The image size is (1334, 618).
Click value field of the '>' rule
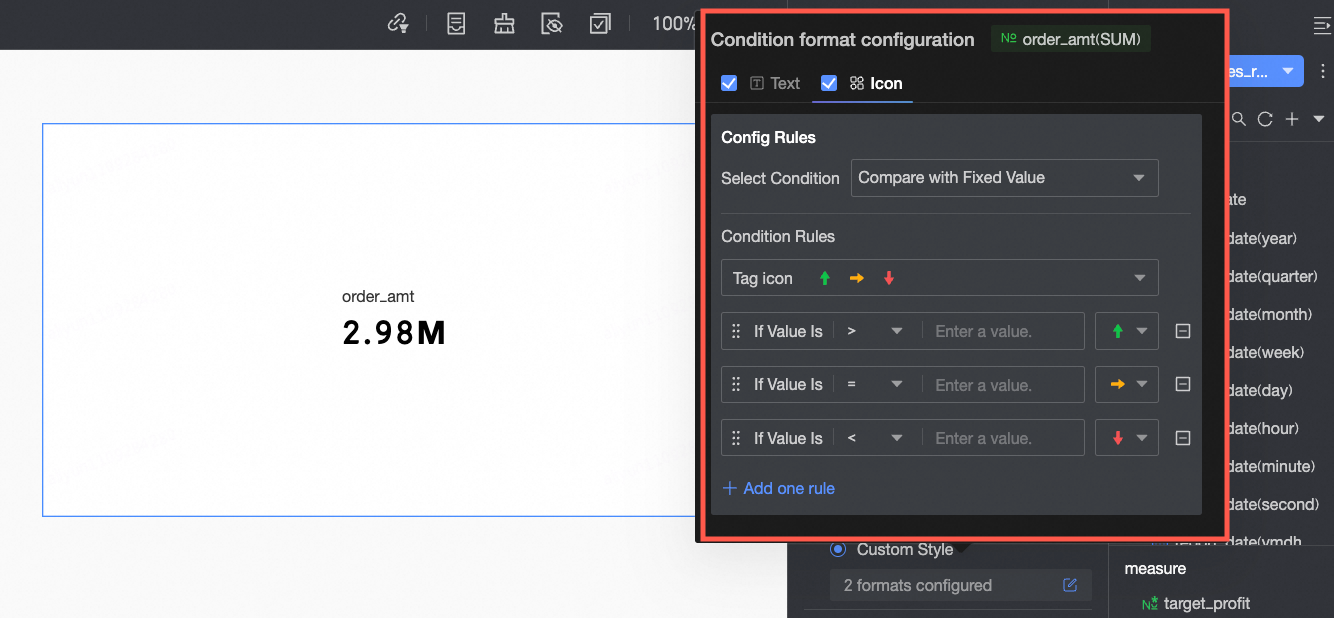(1003, 331)
